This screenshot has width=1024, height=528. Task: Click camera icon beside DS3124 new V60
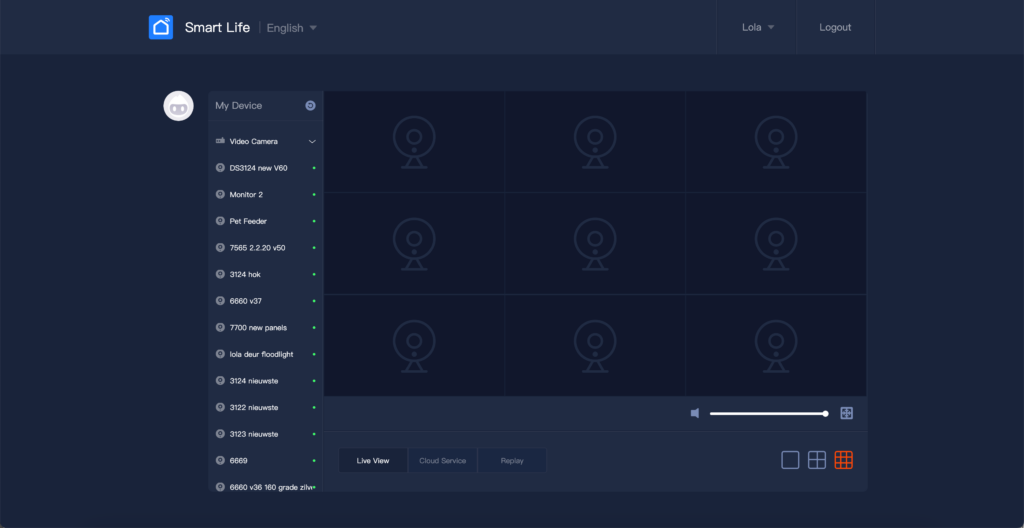220,168
